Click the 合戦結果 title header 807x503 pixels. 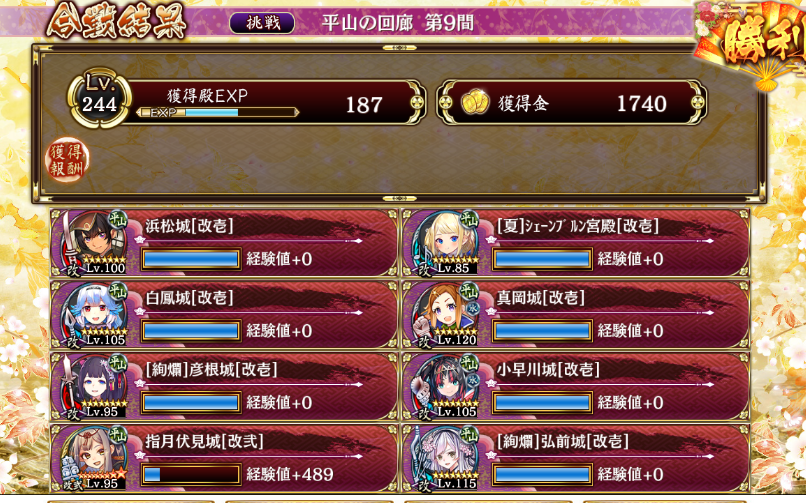pos(116,23)
